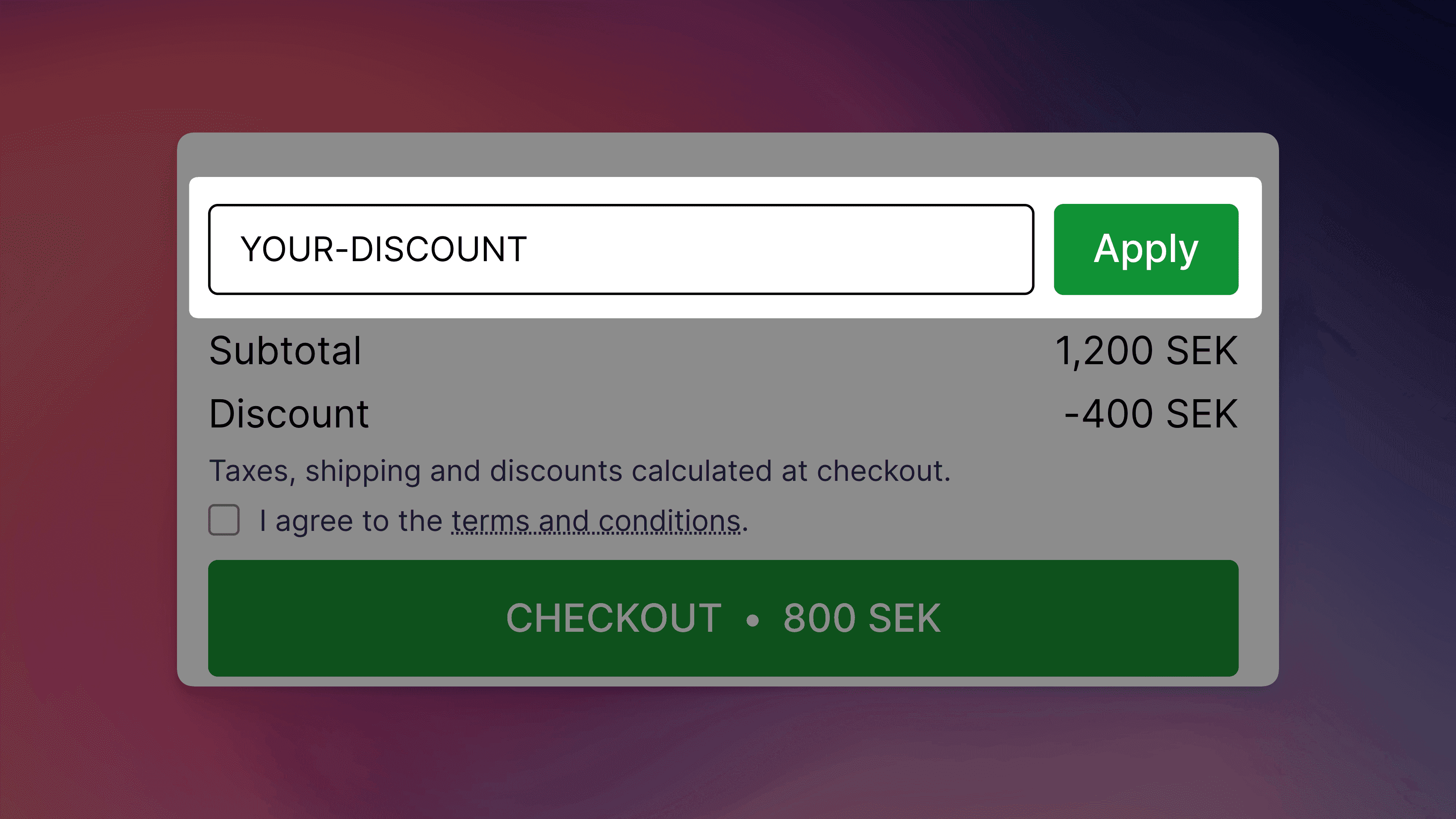Screen dimensions: 1456x819
Task: Click inside the white discount bar area
Action: pos(622,249)
